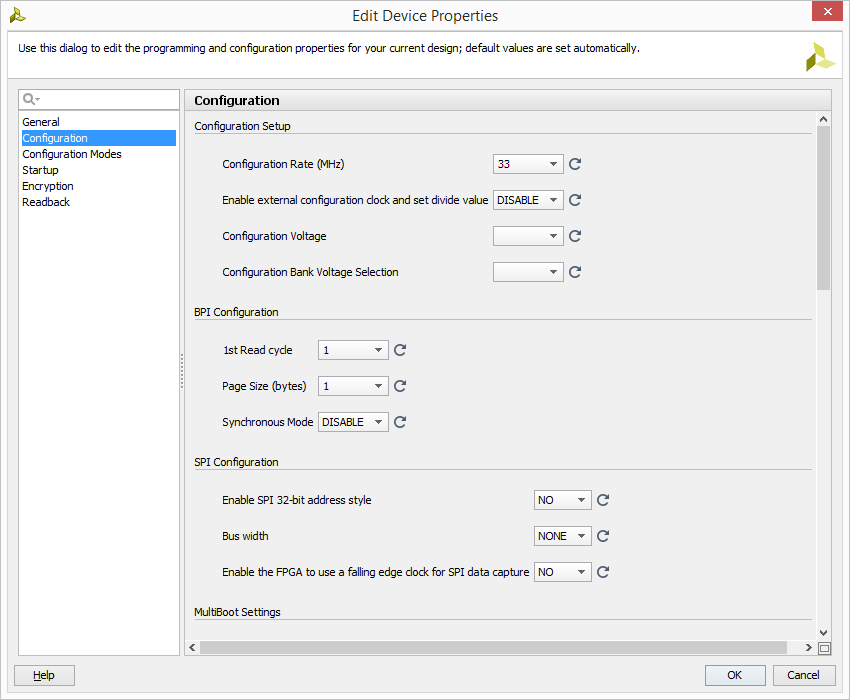
Task: Select the Configuration Modes category
Action: pyautogui.click(x=99, y=154)
